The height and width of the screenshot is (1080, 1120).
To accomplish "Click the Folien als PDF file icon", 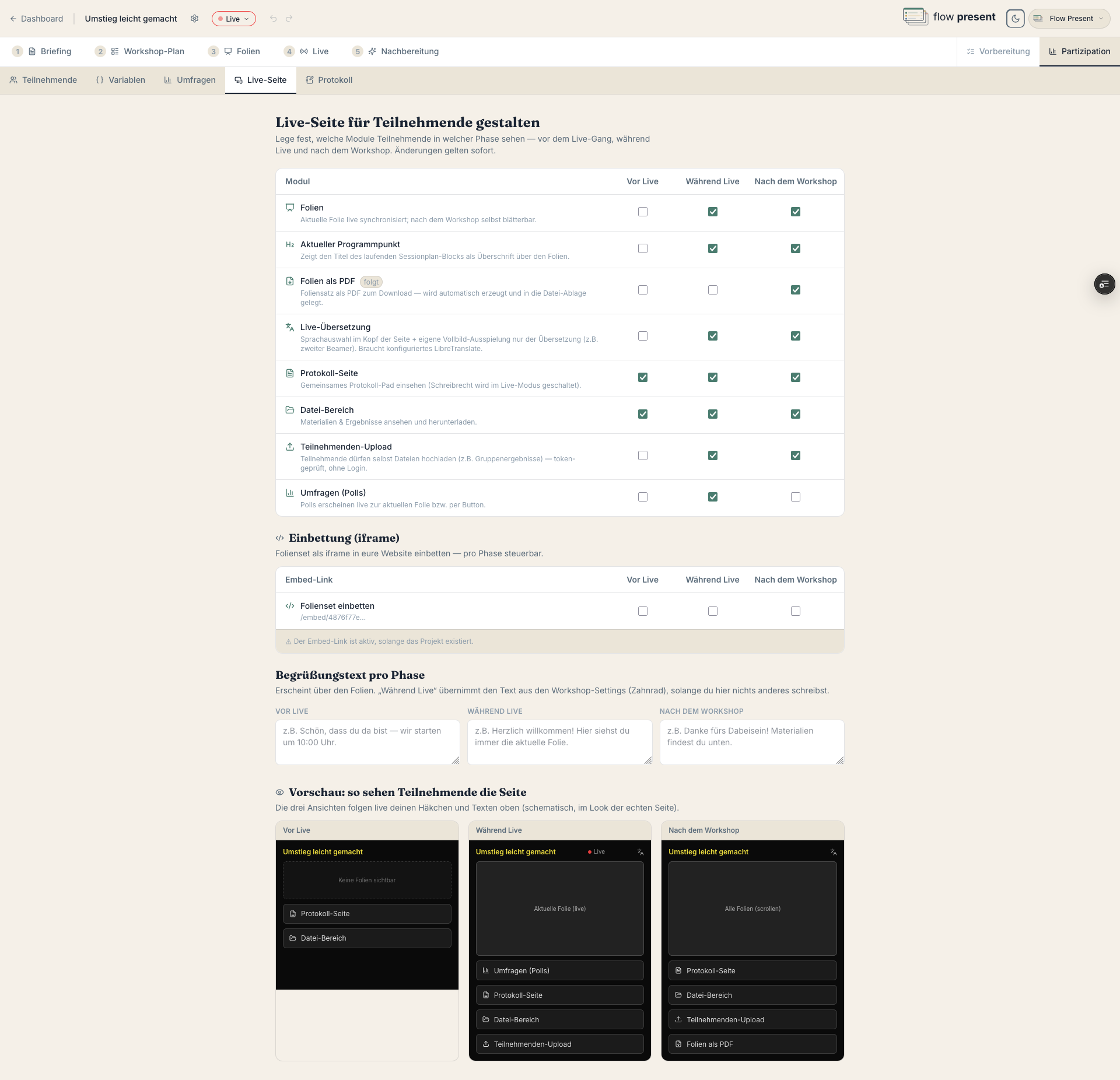I will point(290,281).
